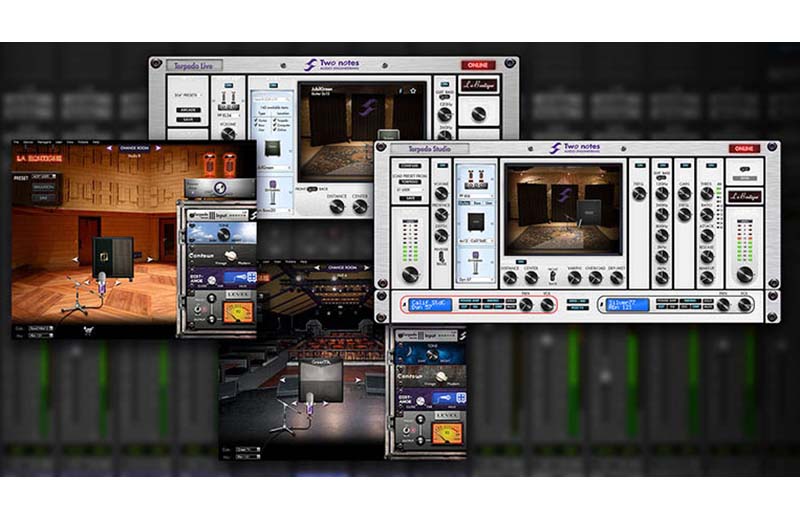Viewport: 800px width, 520px height.
Task: Click the Release knob in Torpedo Studio compressor
Action: (707, 256)
